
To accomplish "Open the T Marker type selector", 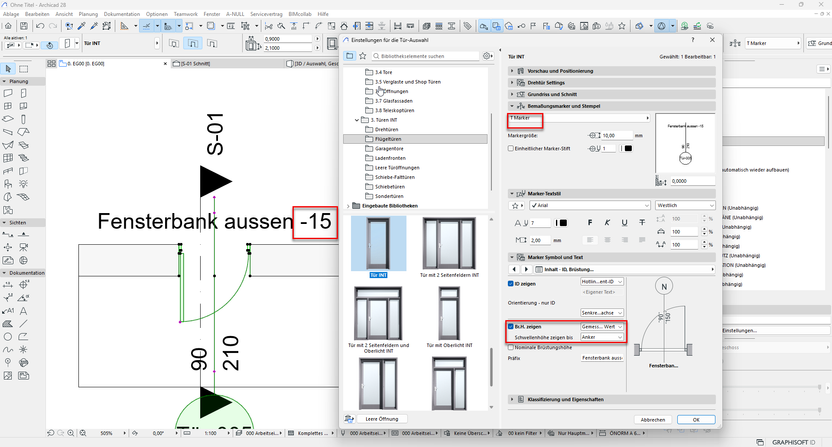I will (x=579, y=118).
